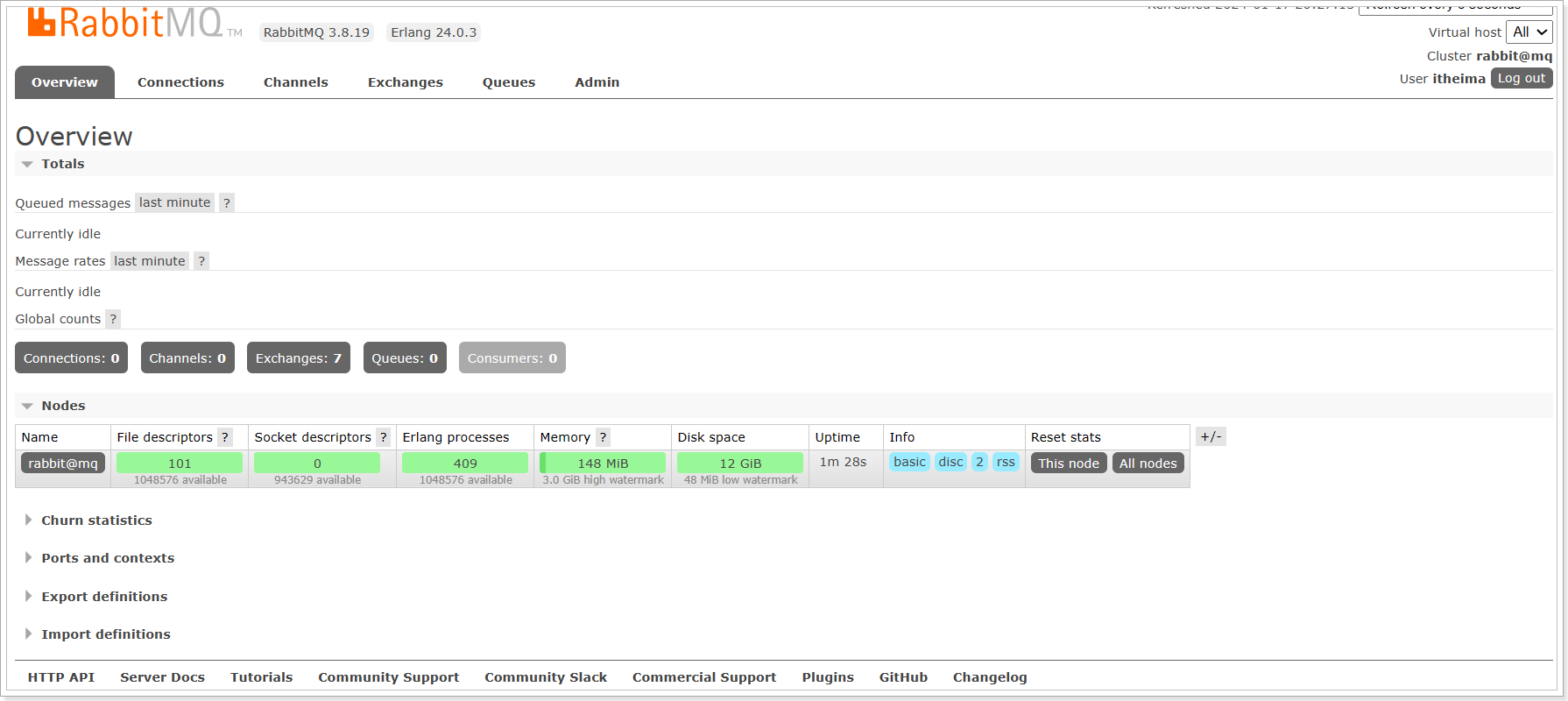The image size is (1568, 701).
Task: Open the Tutorials footer link
Action: (x=262, y=677)
